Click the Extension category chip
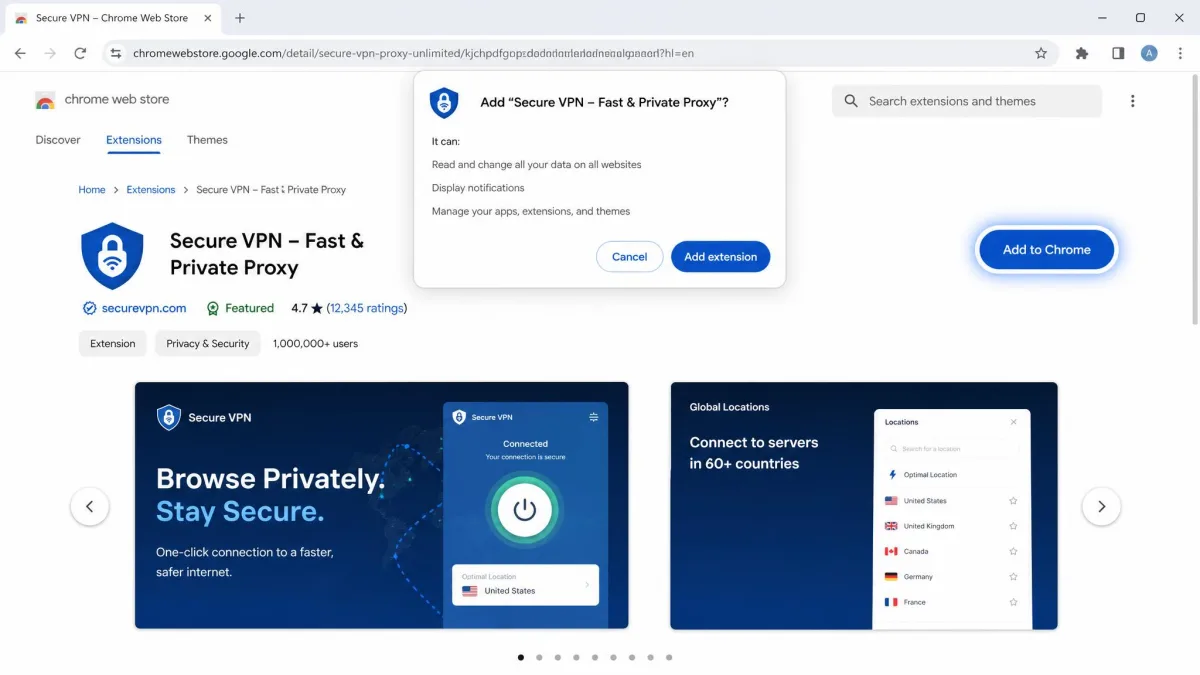Screen dimensions: 1200x675 tap(112, 343)
